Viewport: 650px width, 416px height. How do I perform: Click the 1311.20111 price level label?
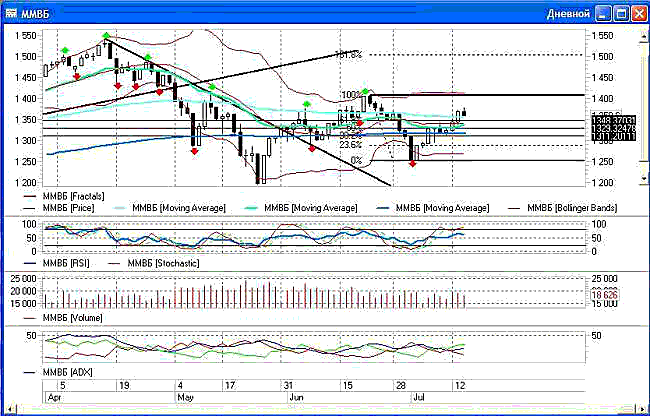[612, 137]
